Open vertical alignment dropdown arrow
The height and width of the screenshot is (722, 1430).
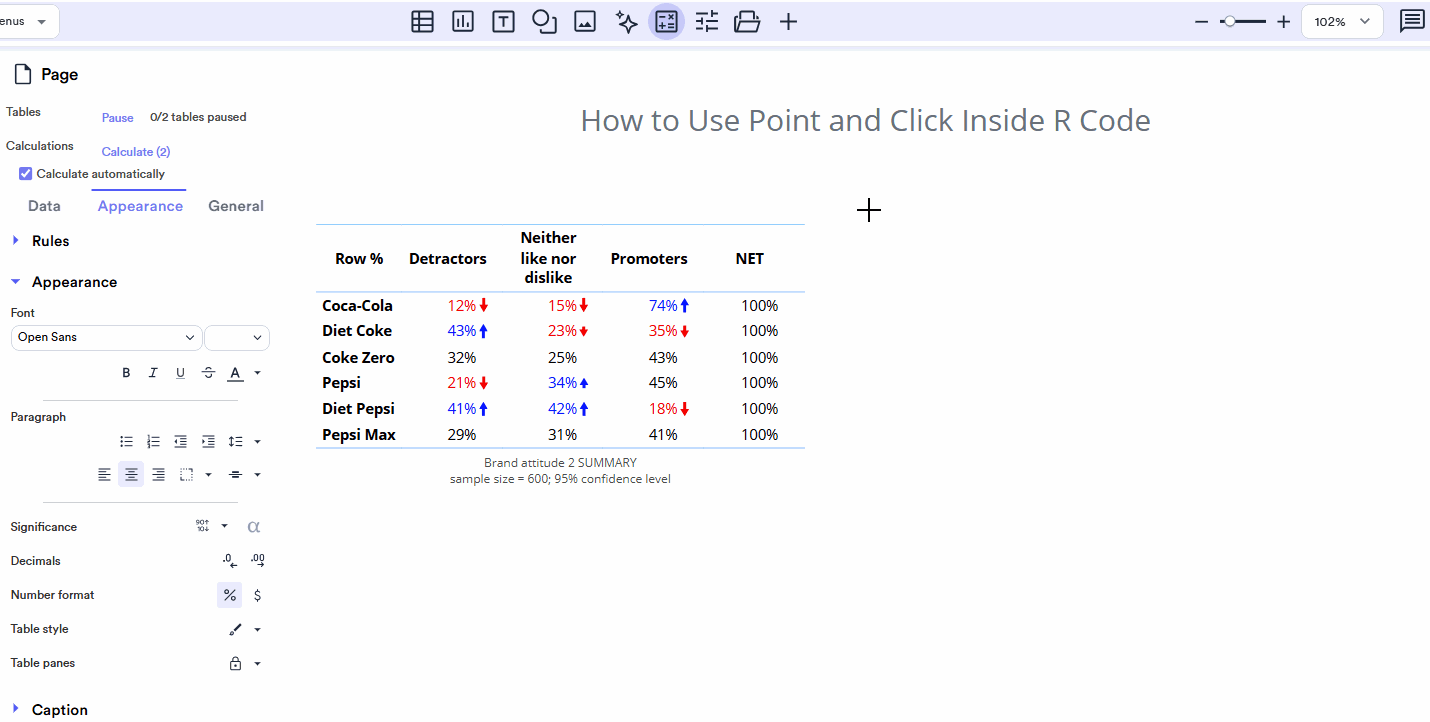click(x=257, y=474)
